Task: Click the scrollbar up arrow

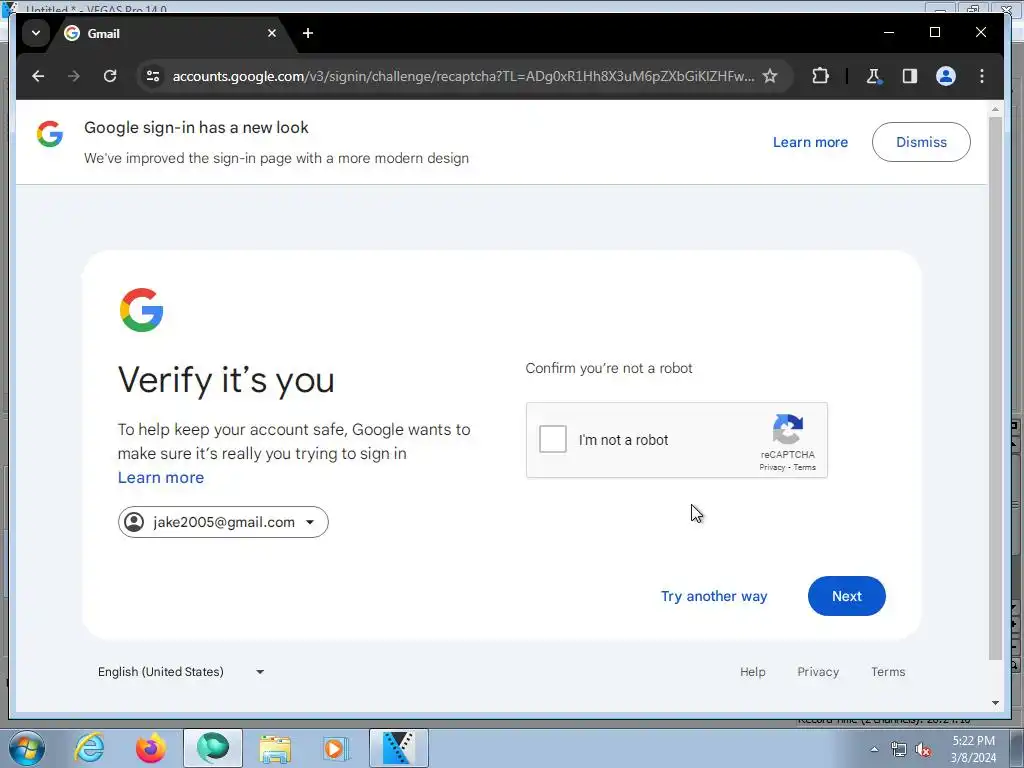Action: click(x=995, y=109)
